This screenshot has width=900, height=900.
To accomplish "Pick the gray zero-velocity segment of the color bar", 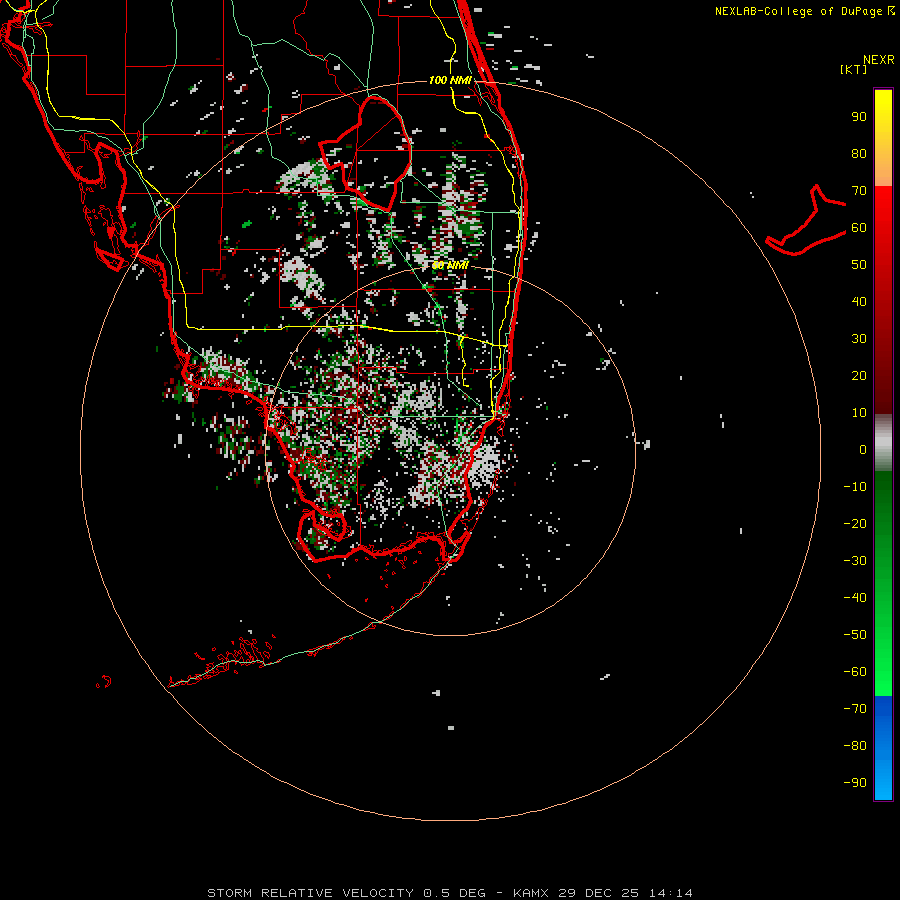I will (883, 443).
